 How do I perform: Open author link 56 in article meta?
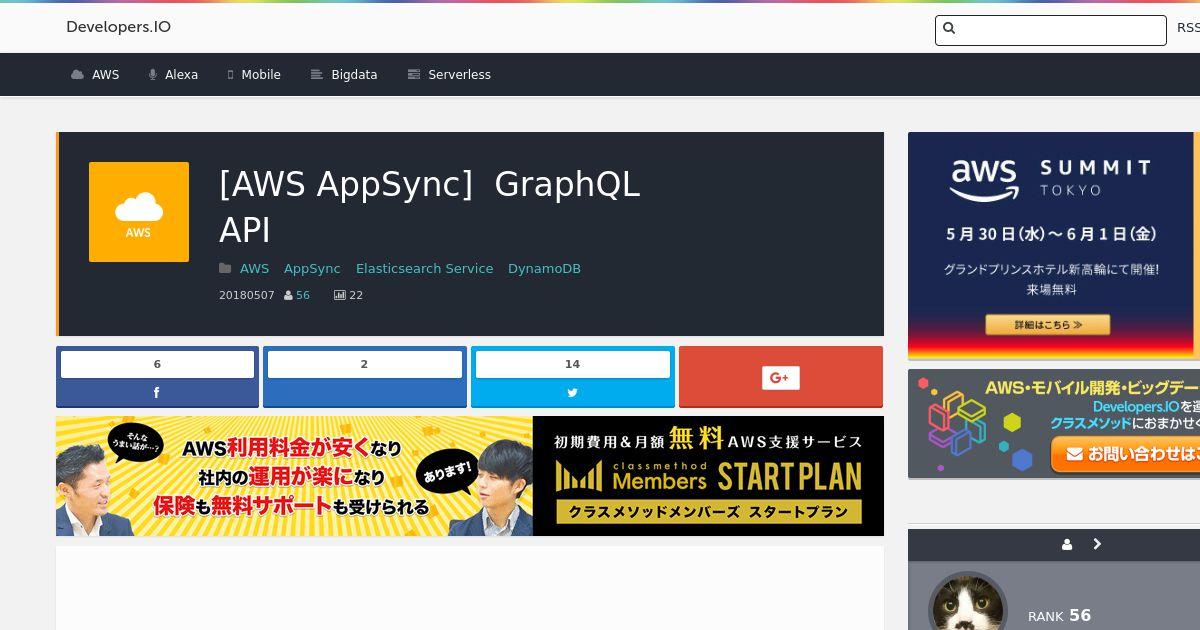pos(303,296)
